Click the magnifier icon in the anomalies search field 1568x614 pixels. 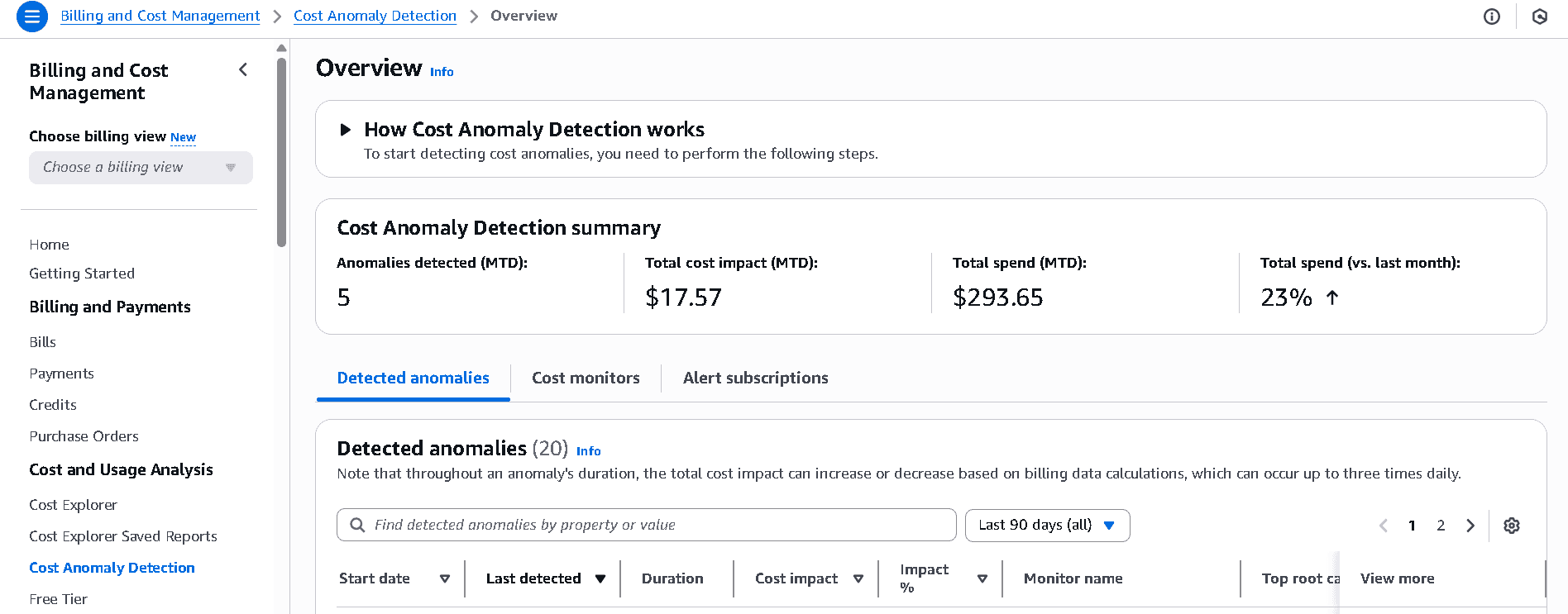357,525
